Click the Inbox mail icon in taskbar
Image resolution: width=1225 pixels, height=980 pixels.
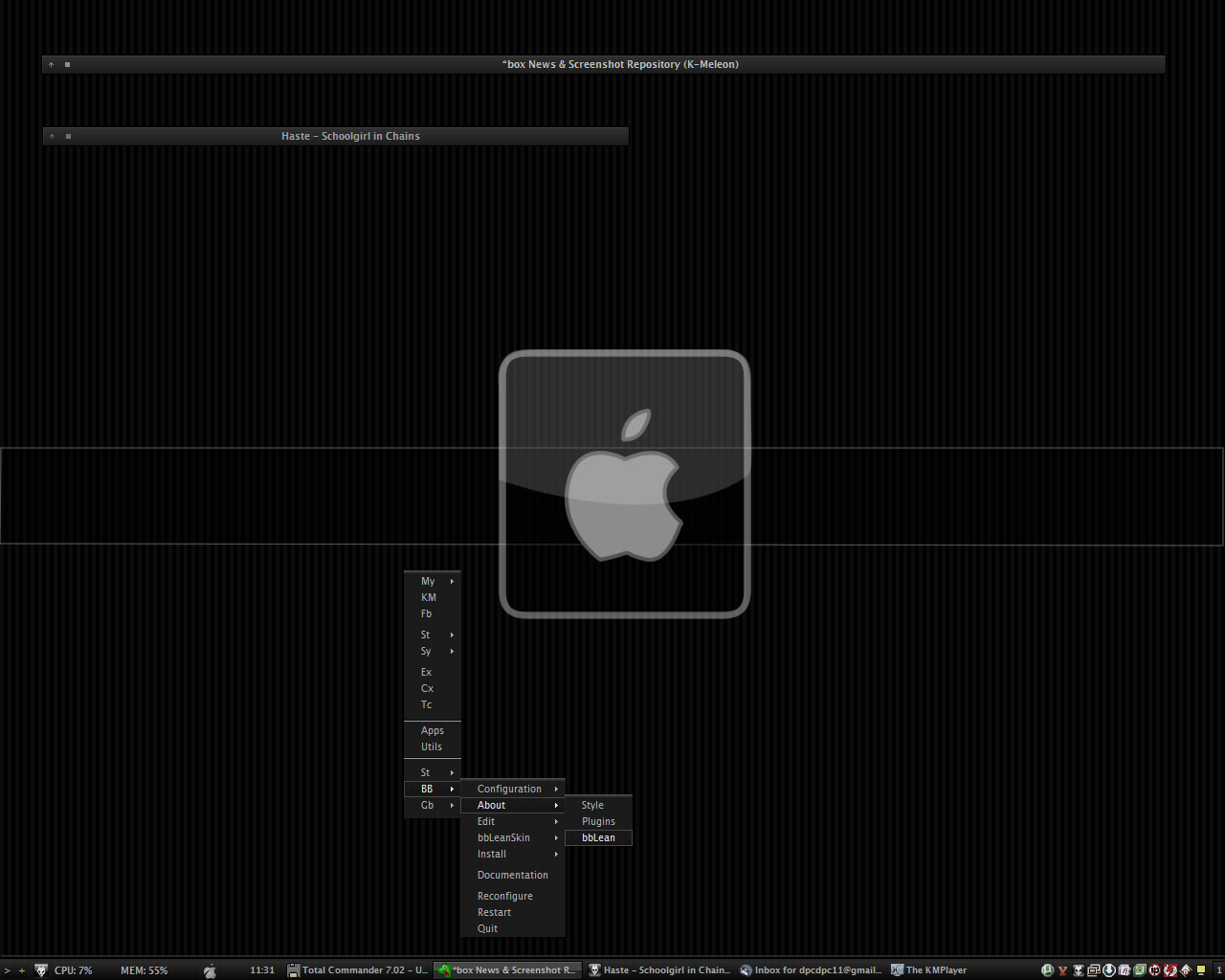point(746,969)
